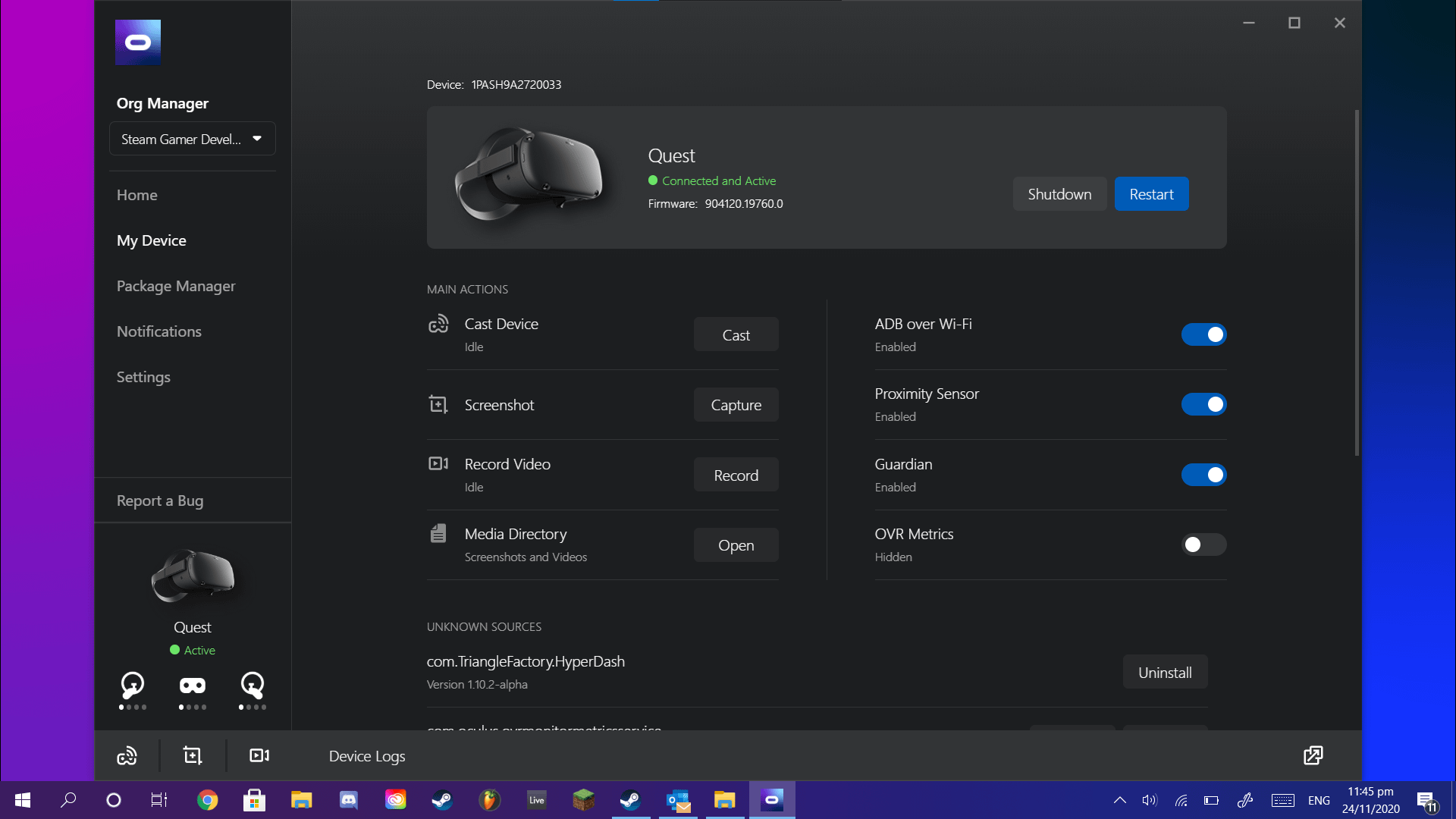This screenshot has width=1456, height=819.
Task: Start casting from bottom toolbar cast icon
Action: tap(127, 756)
